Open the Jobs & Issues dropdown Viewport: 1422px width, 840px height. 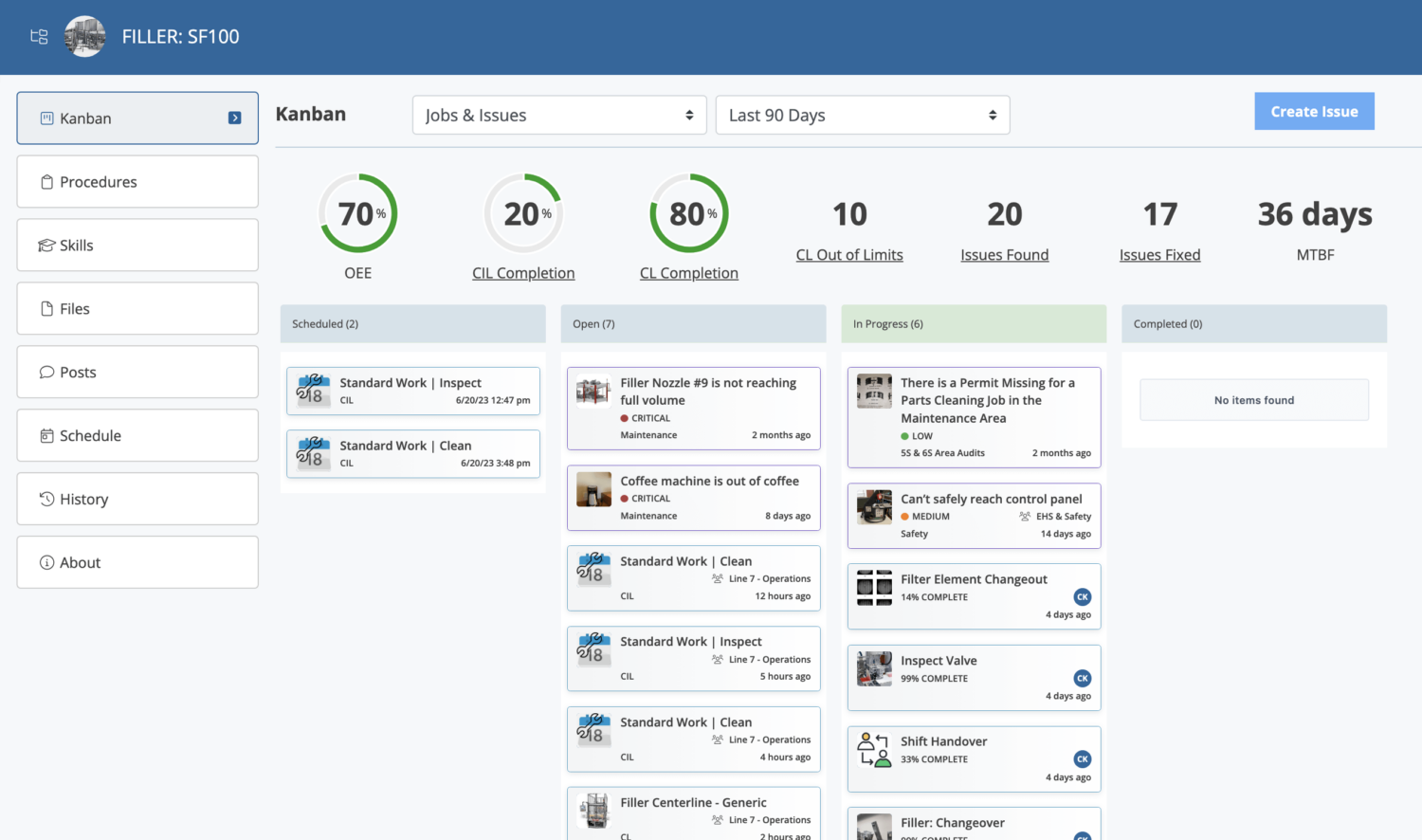tap(559, 116)
